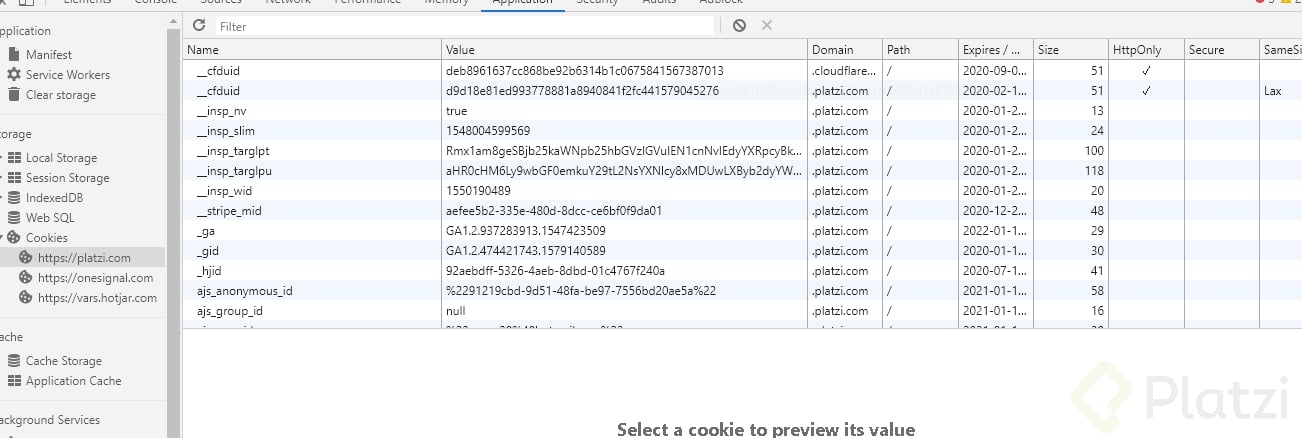Image resolution: width=1302 pixels, height=438 pixels.
Task: Click HttpOnly checkmark of the Lax __cfduid row
Action: tap(1146, 91)
